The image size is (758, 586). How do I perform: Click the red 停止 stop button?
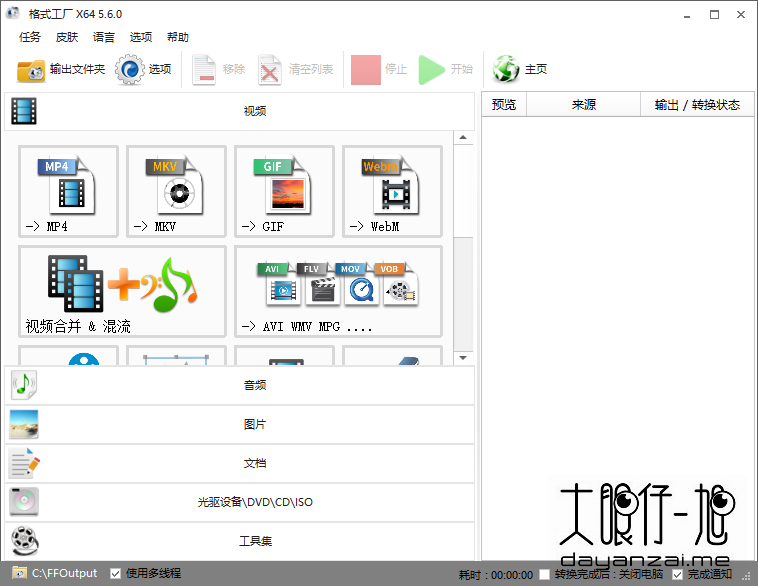[379, 70]
